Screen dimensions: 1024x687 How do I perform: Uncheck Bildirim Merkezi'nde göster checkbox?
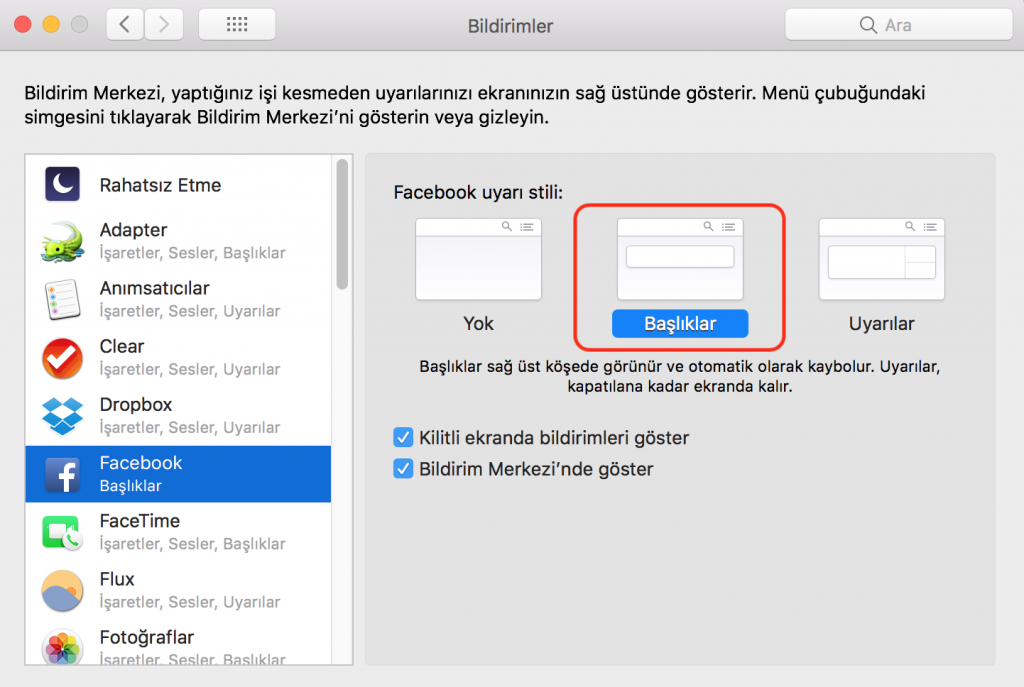404,469
